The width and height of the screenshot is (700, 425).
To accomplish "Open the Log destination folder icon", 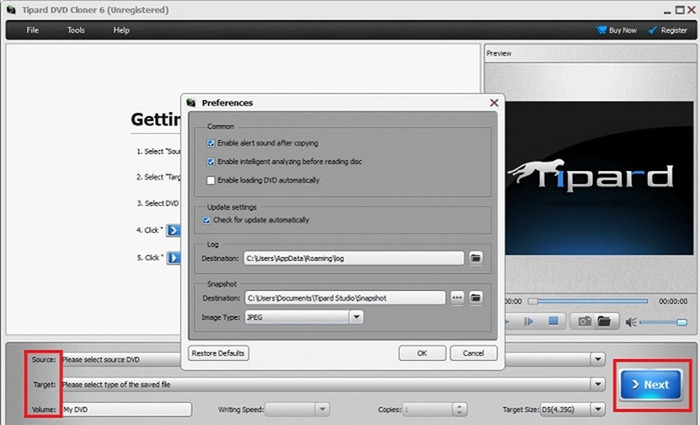I will tap(476, 258).
